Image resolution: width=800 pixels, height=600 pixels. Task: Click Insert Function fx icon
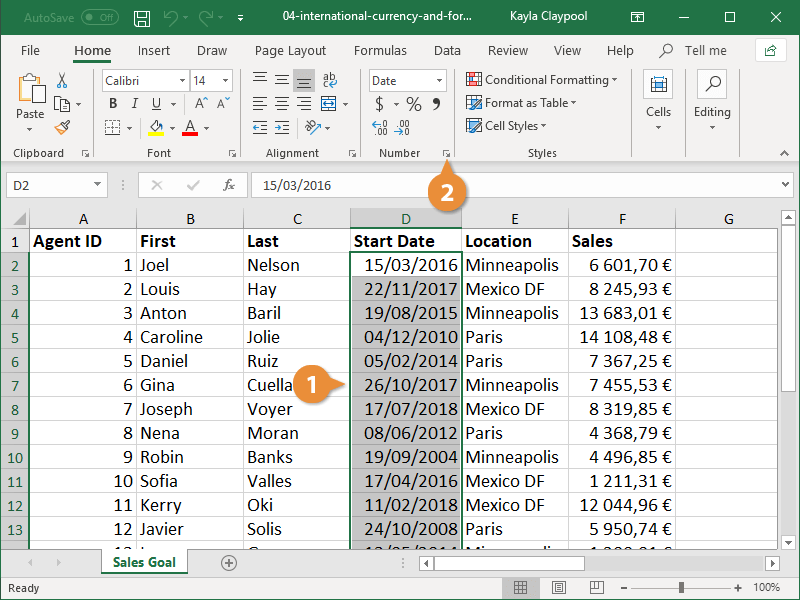(x=229, y=185)
